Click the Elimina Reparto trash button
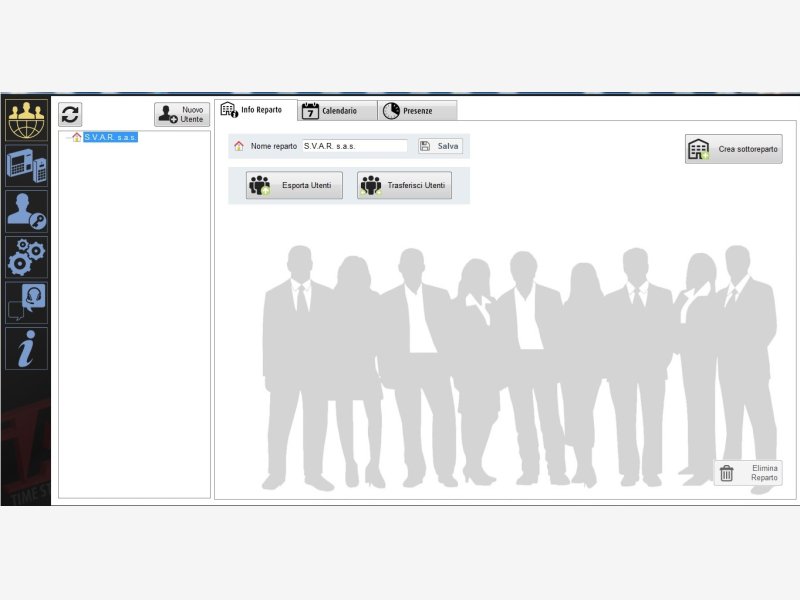This screenshot has height=600, width=800. pyautogui.click(x=748, y=473)
